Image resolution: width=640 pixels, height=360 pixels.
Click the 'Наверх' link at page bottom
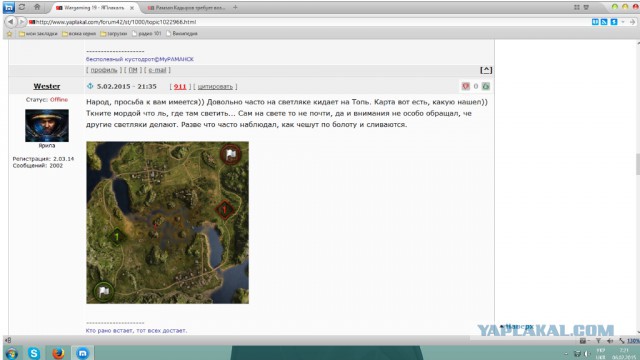pos(519,327)
